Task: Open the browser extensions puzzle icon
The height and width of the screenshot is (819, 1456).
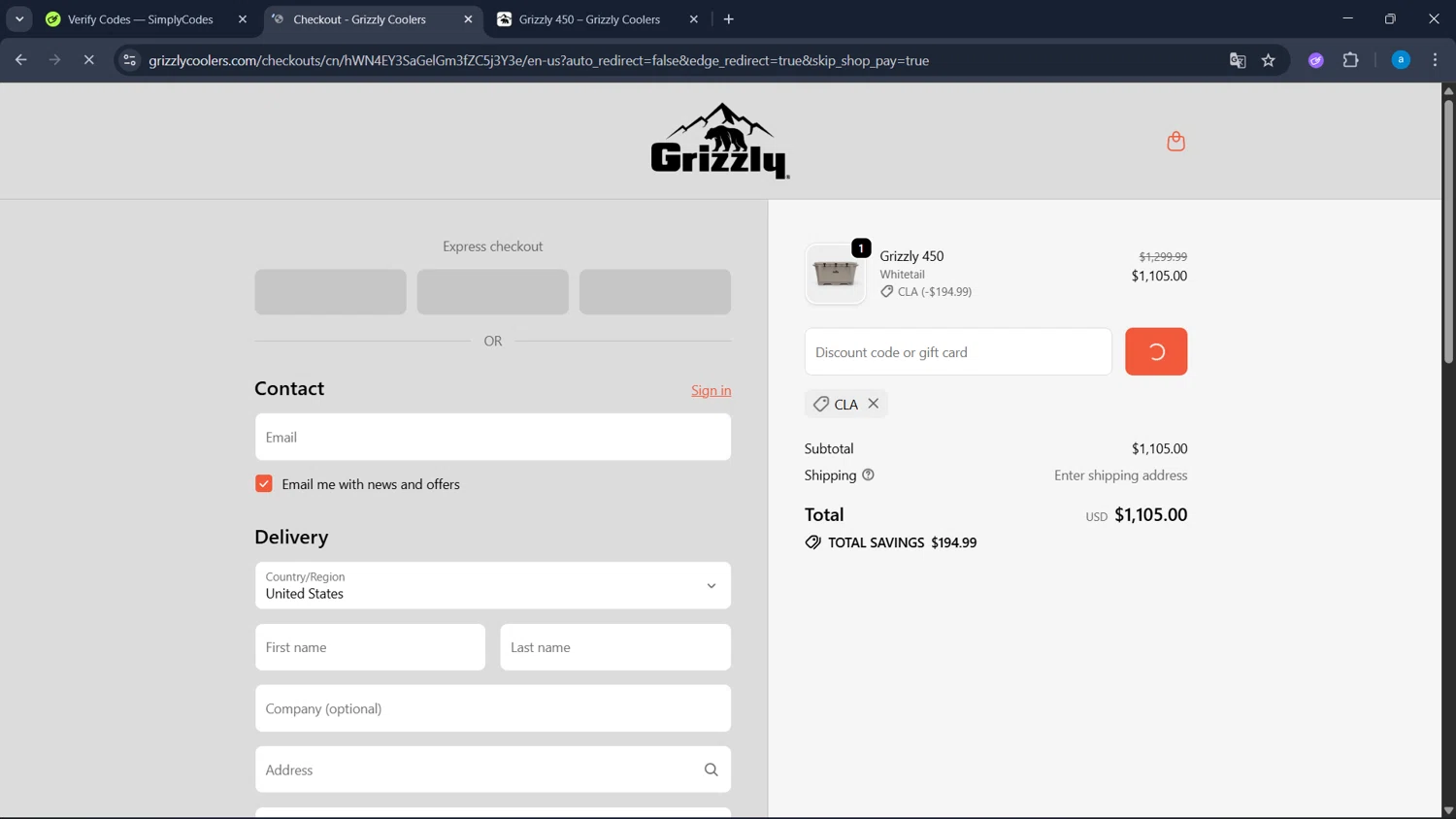Action: point(1350,60)
